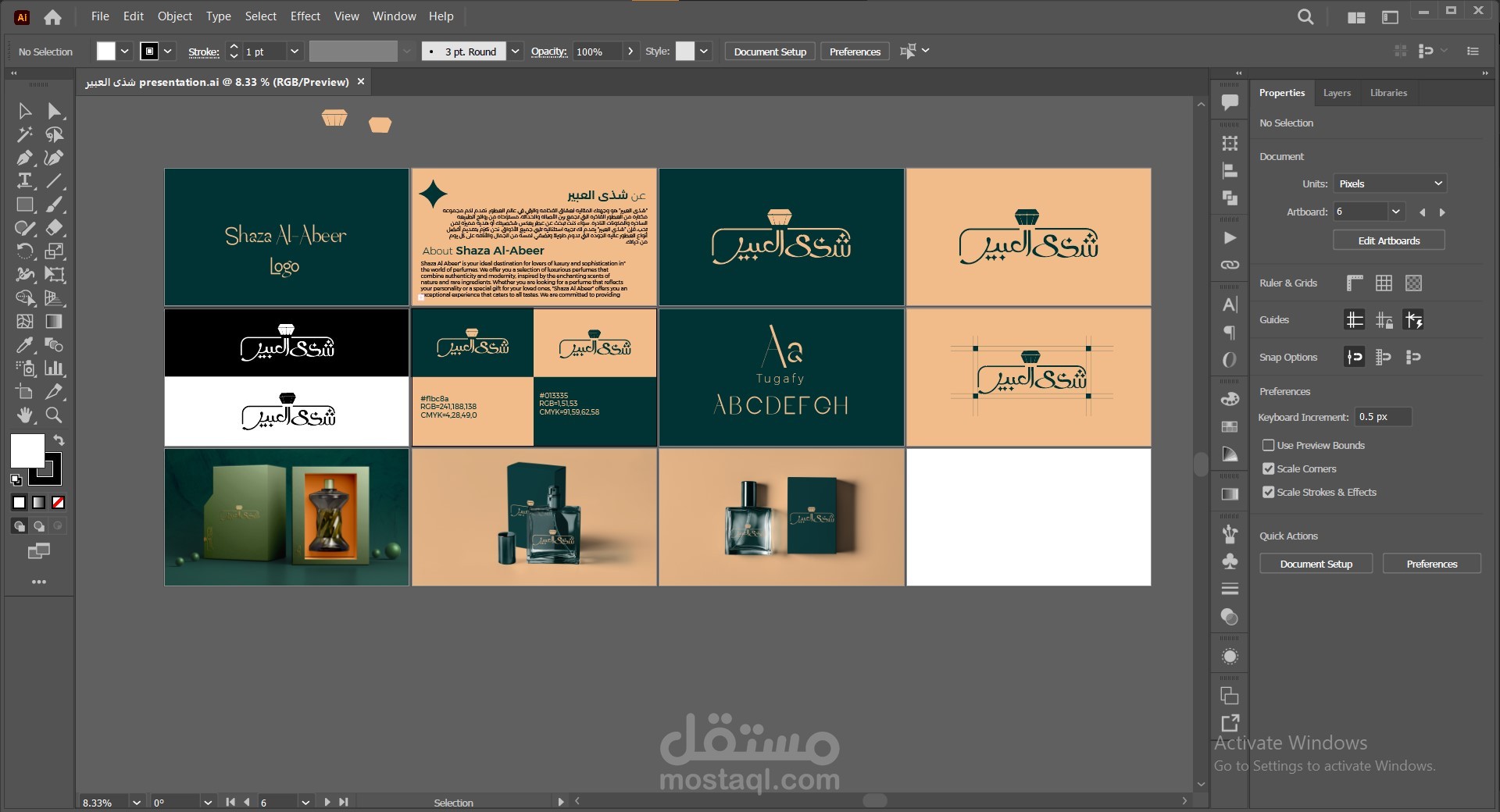This screenshot has width=1500, height=812.
Task: Choose the Column Graph tool
Action: [54, 369]
